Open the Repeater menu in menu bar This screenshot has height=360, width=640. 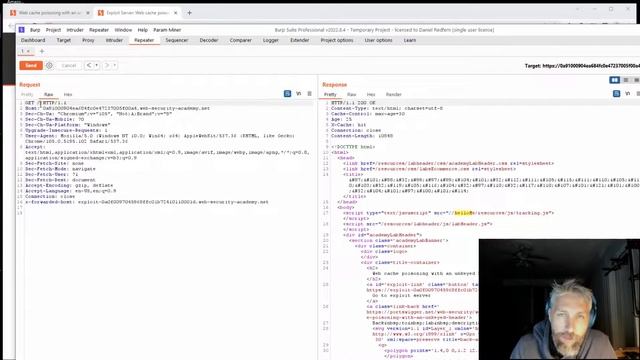point(99,30)
